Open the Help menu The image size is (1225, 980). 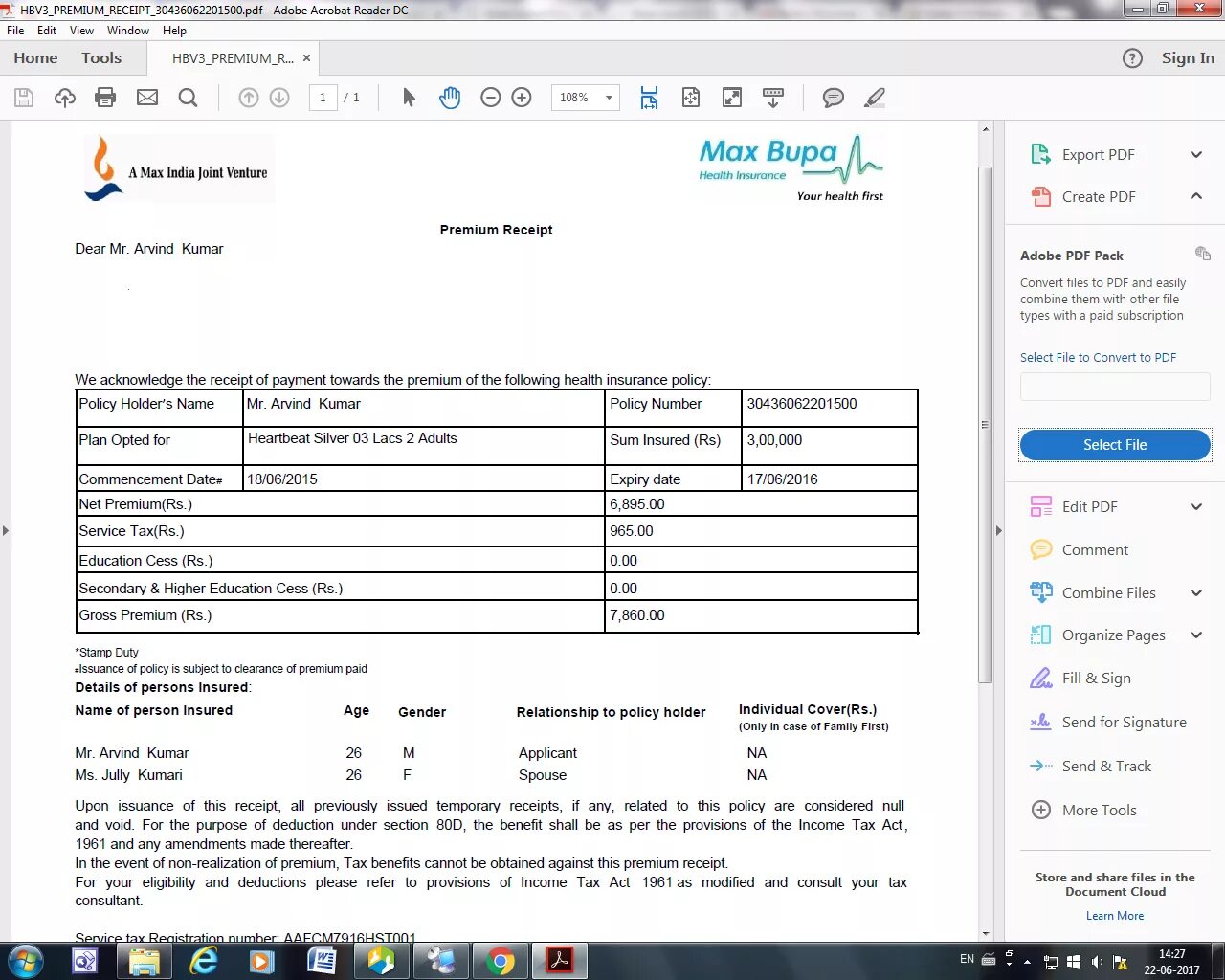(174, 31)
